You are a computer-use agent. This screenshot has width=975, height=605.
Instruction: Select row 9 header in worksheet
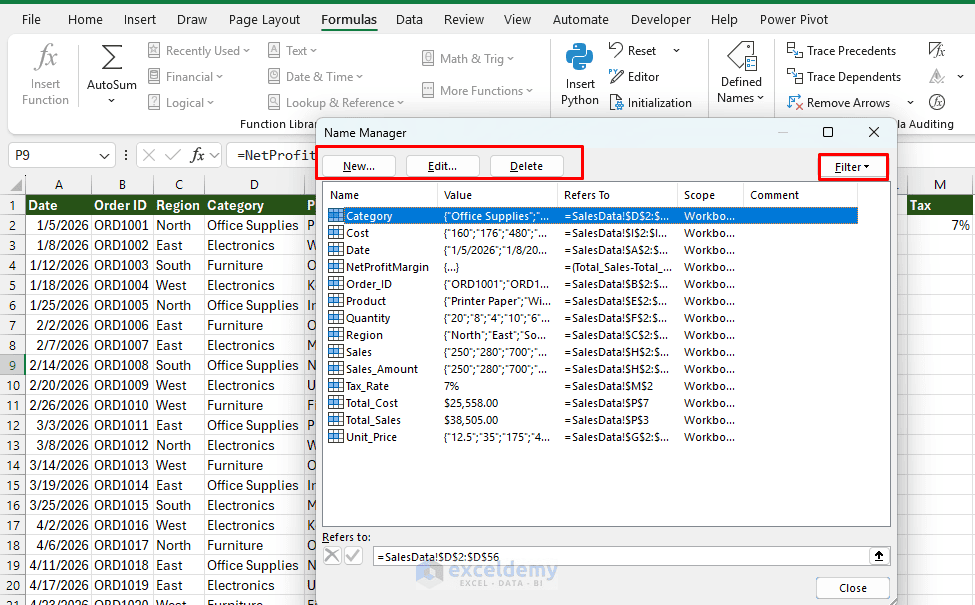click(x=12, y=365)
